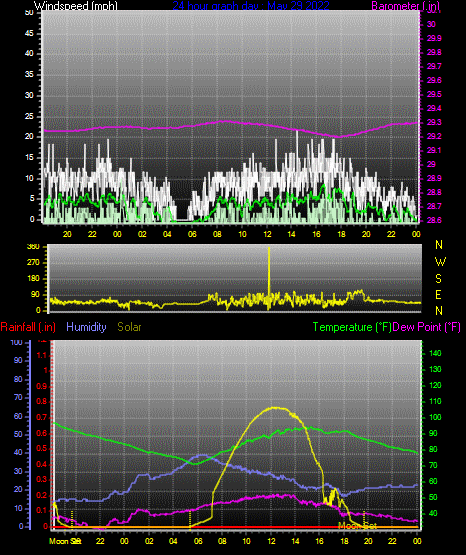The height and width of the screenshot is (555, 466).
Task: Click "1.1" on the red rainfall axis
Action: point(42,355)
